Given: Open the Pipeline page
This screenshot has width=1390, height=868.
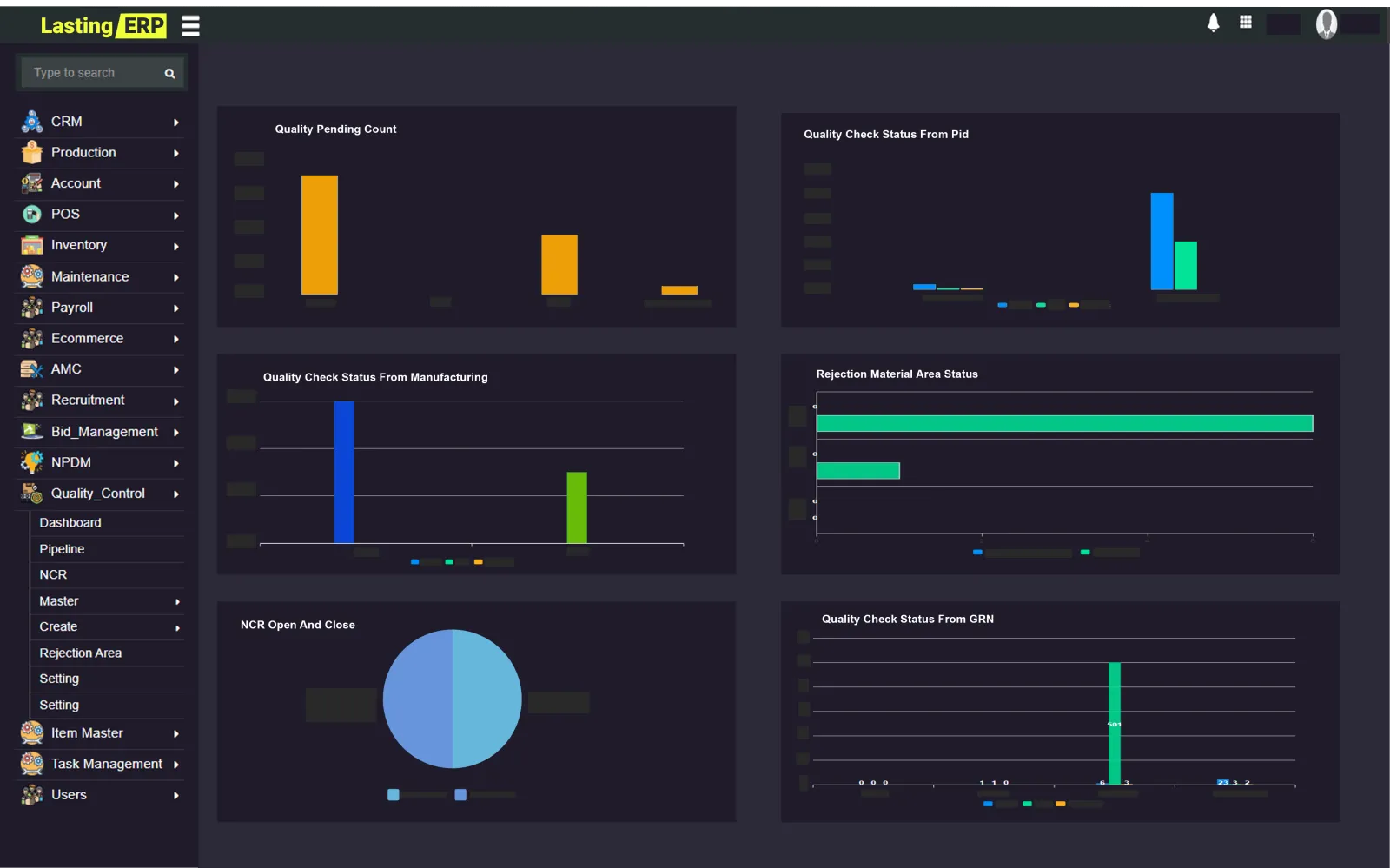Looking at the screenshot, I should pos(62,549).
